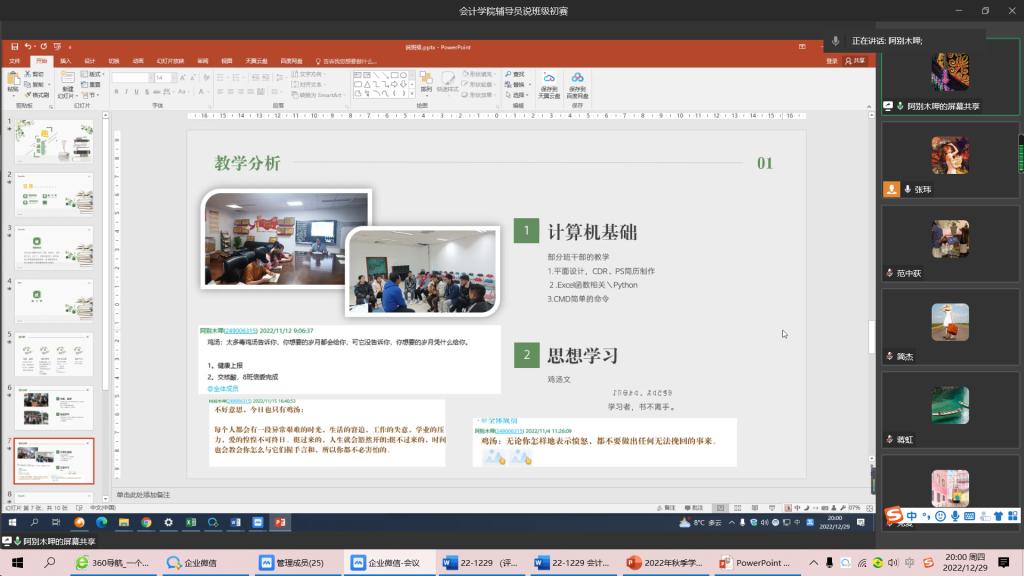Click New Slide icon in ribbon

[68, 81]
